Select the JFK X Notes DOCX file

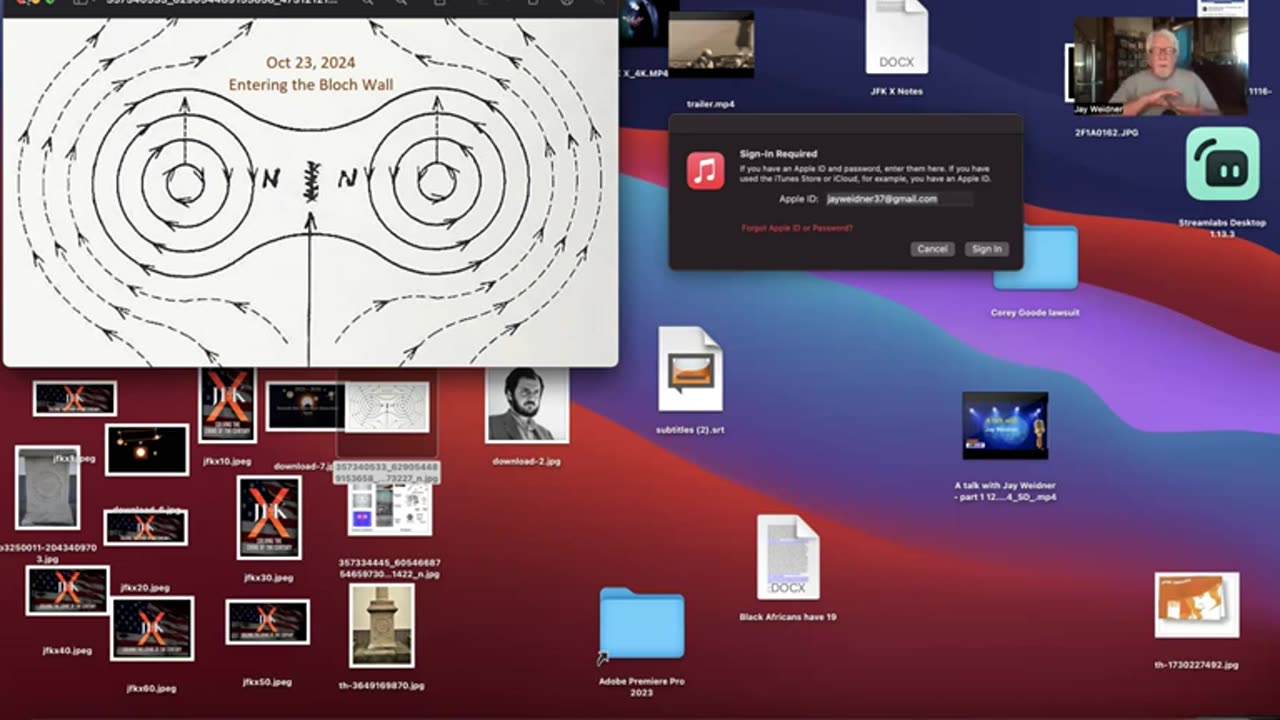pos(897,37)
